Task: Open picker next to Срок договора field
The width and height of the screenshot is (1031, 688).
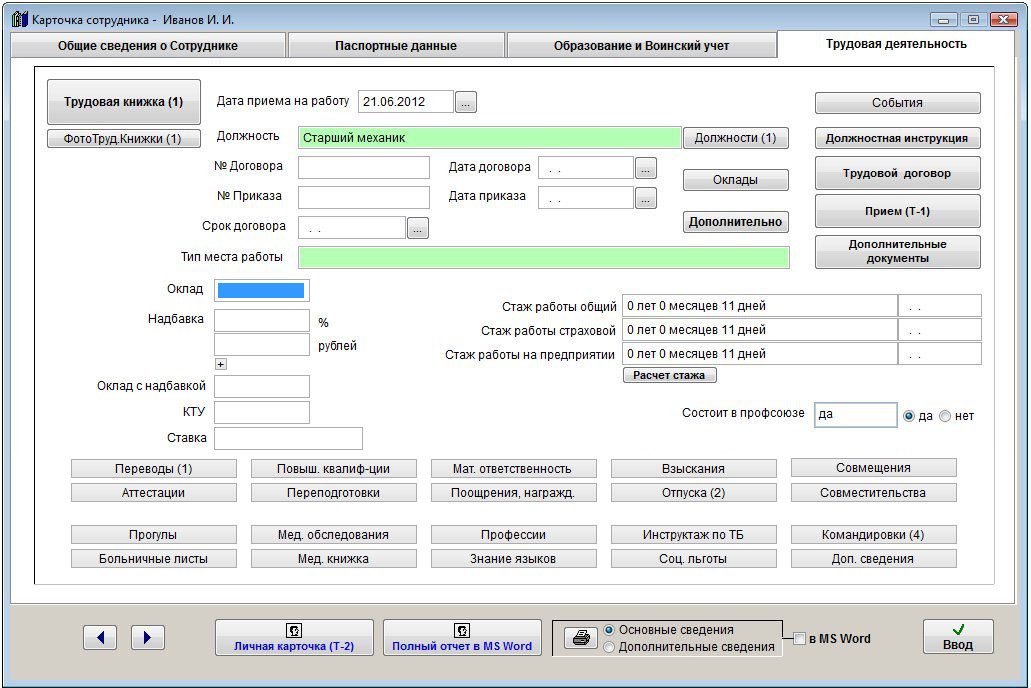Action: (x=418, y=228)
